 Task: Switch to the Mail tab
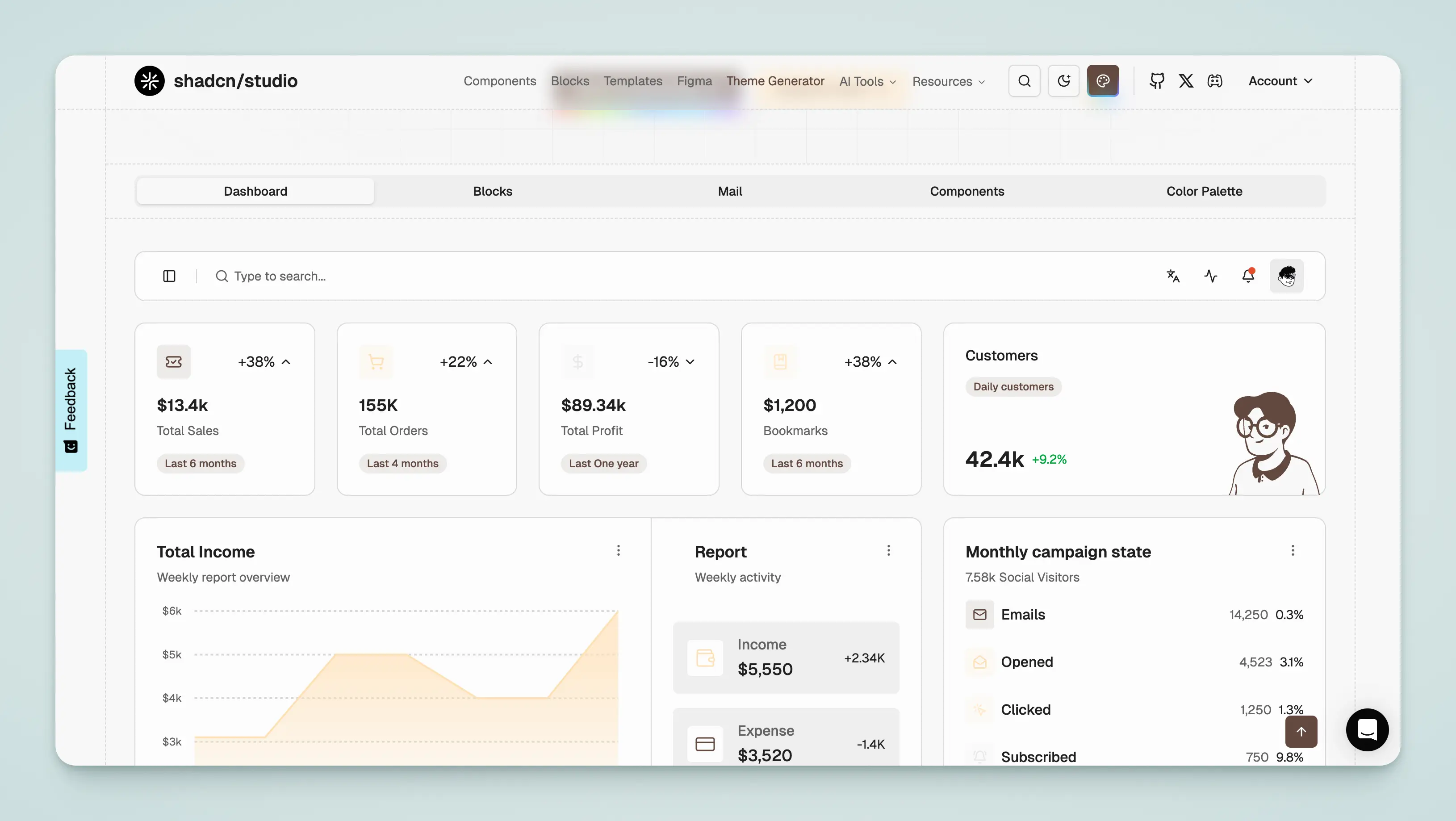coord(730,191)
